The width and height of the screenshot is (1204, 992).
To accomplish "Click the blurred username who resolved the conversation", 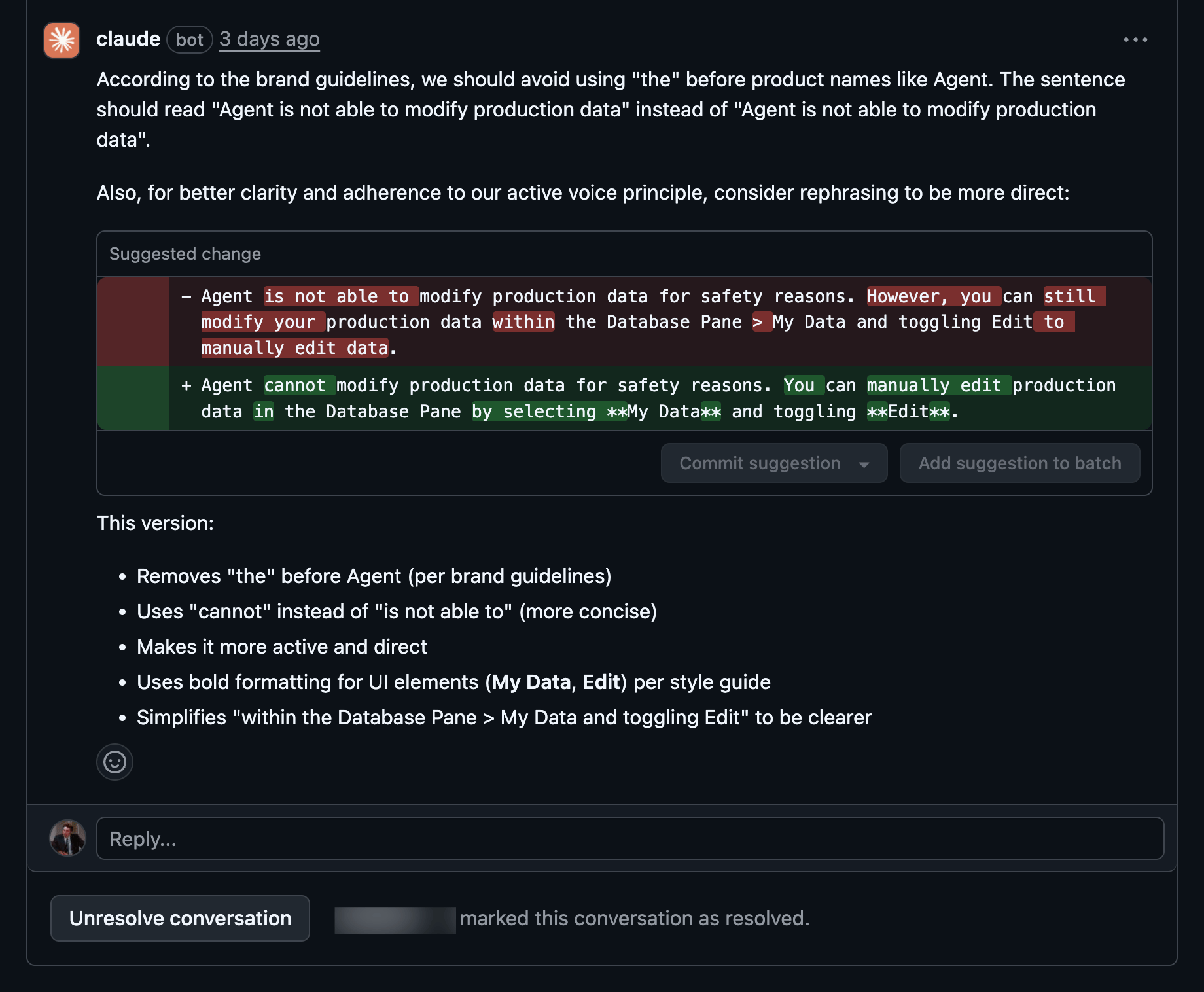I will 395,919.
